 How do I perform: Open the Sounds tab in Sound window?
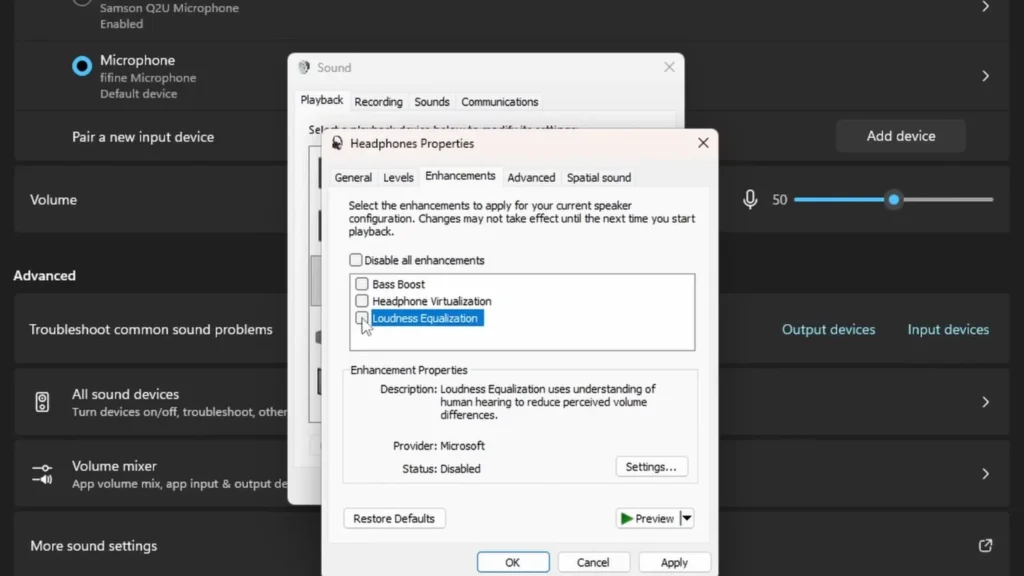click(x=432, y=102)
